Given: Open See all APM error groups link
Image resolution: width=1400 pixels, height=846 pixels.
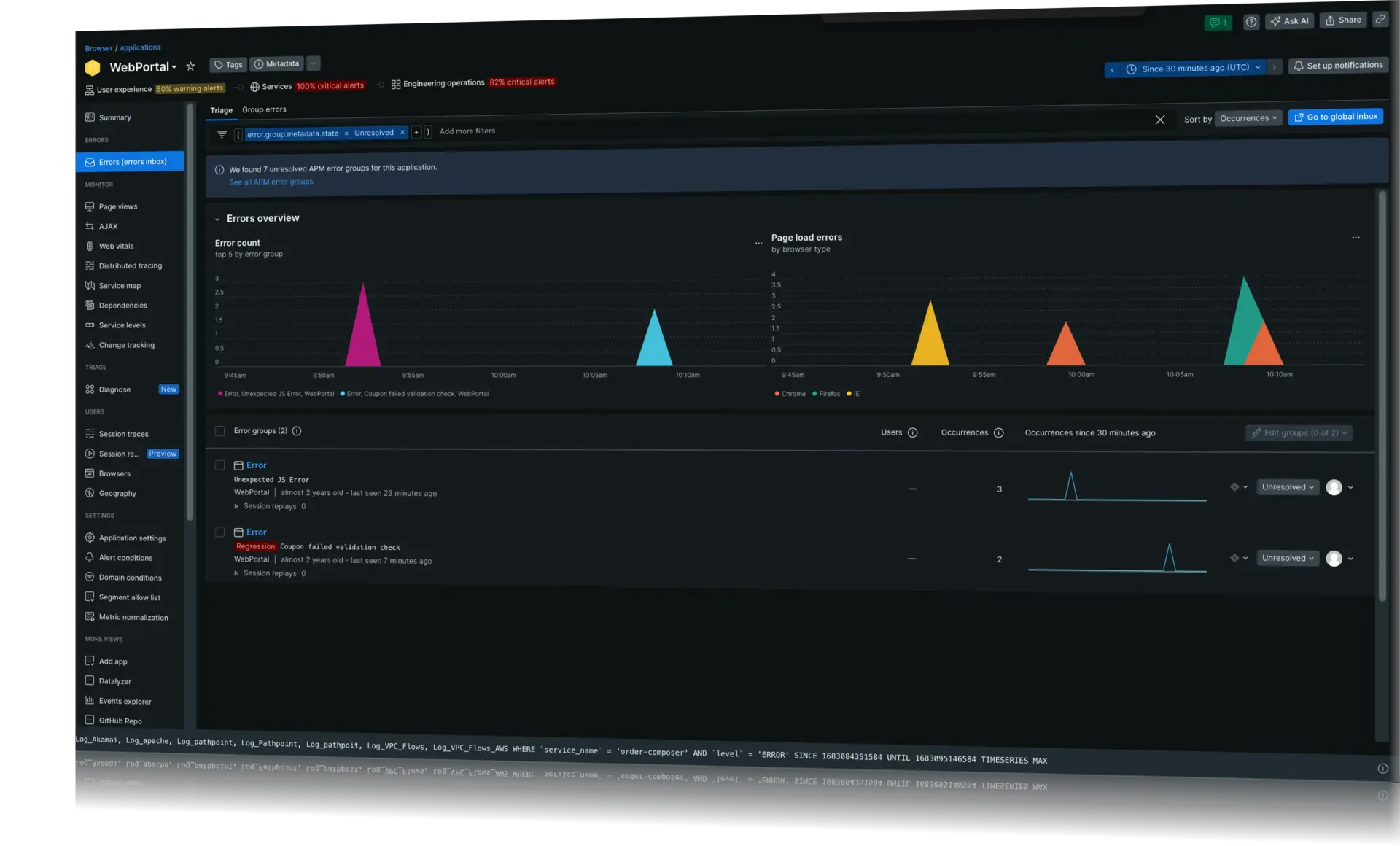Looking at the screenshot, I should click(x=271, y=182).
